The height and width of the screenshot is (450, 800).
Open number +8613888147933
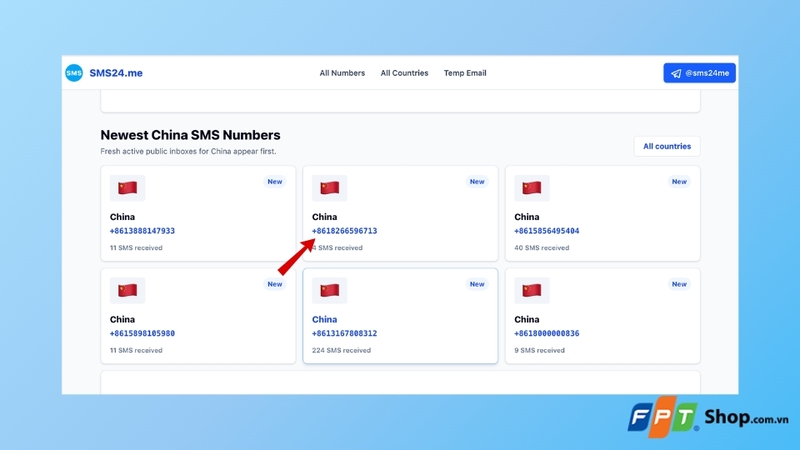pos(142,231)
